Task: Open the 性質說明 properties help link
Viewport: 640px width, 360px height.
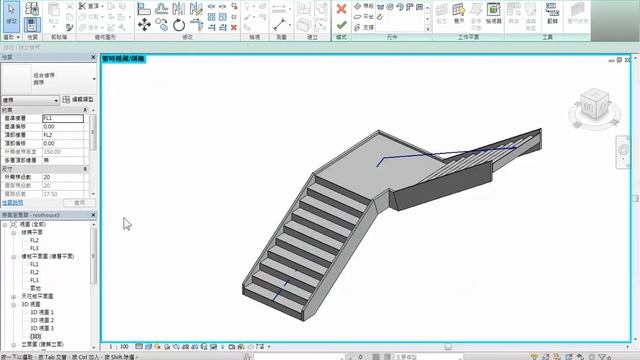Action: [x=12, y=203]
